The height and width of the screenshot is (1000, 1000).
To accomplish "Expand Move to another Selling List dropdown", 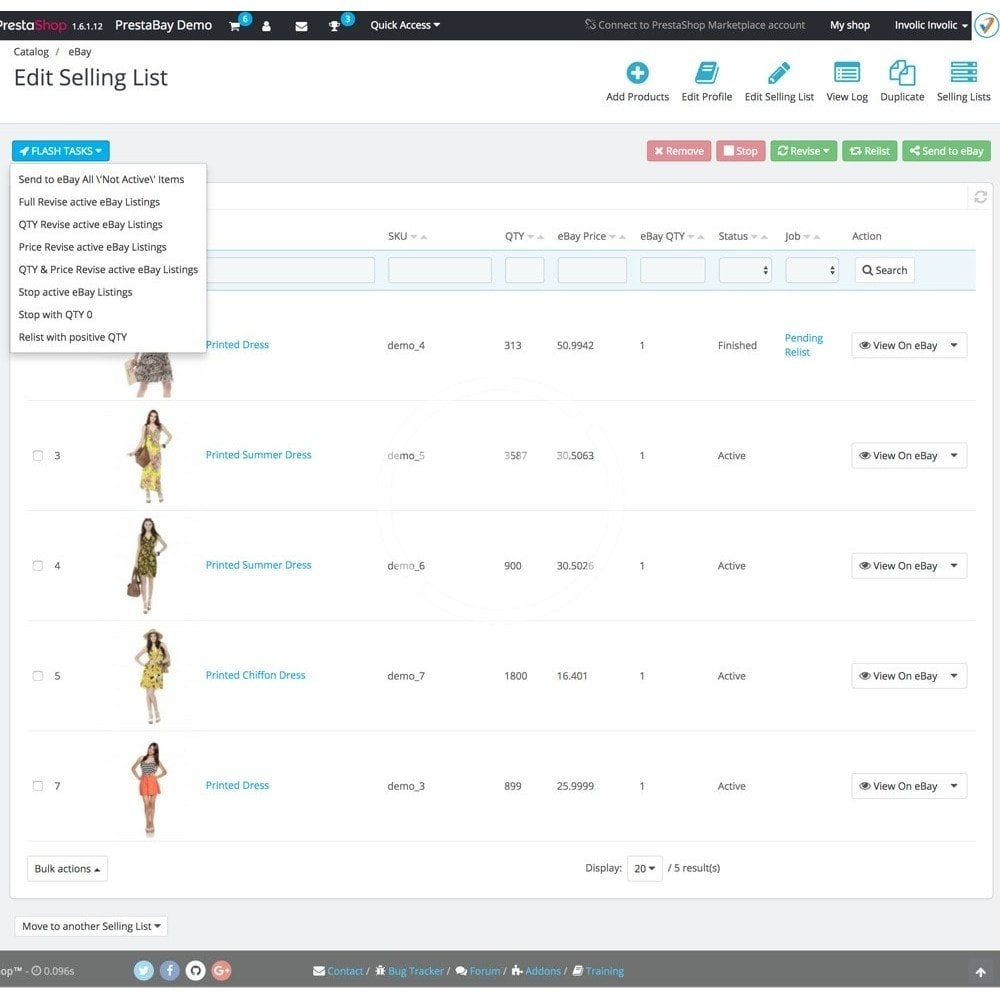I will (x=91, y=926).
